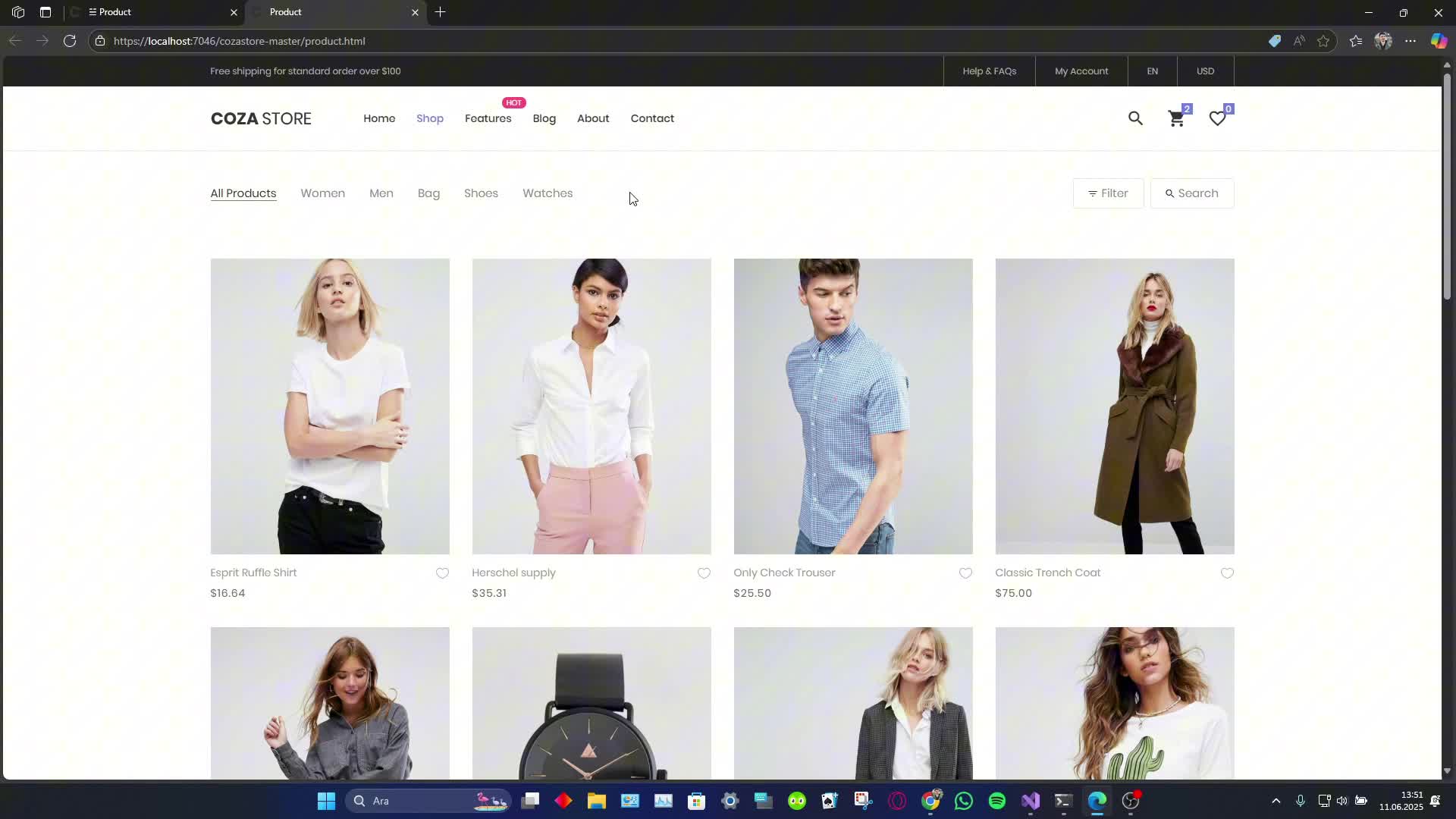Screen dimensions: 1456x819
Task: Open Spotify from taskbar
Action: coord(997,801)
